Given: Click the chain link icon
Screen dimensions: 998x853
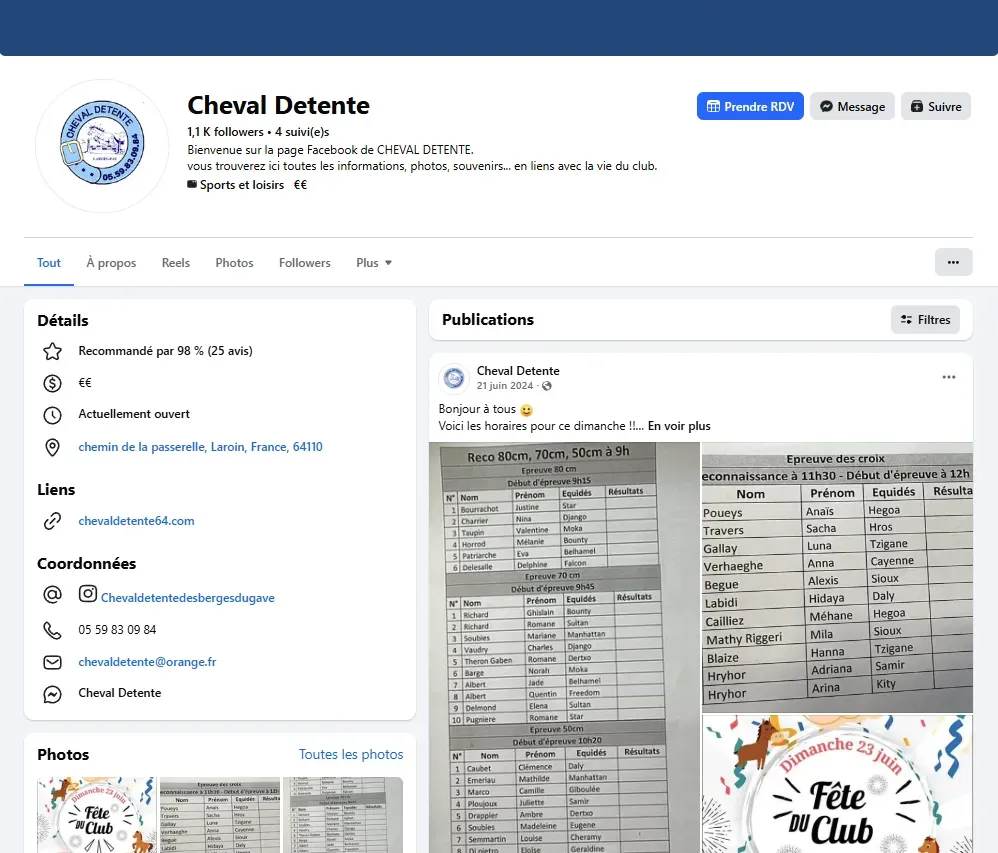Looking at the screenshot, I should point(52,521).
